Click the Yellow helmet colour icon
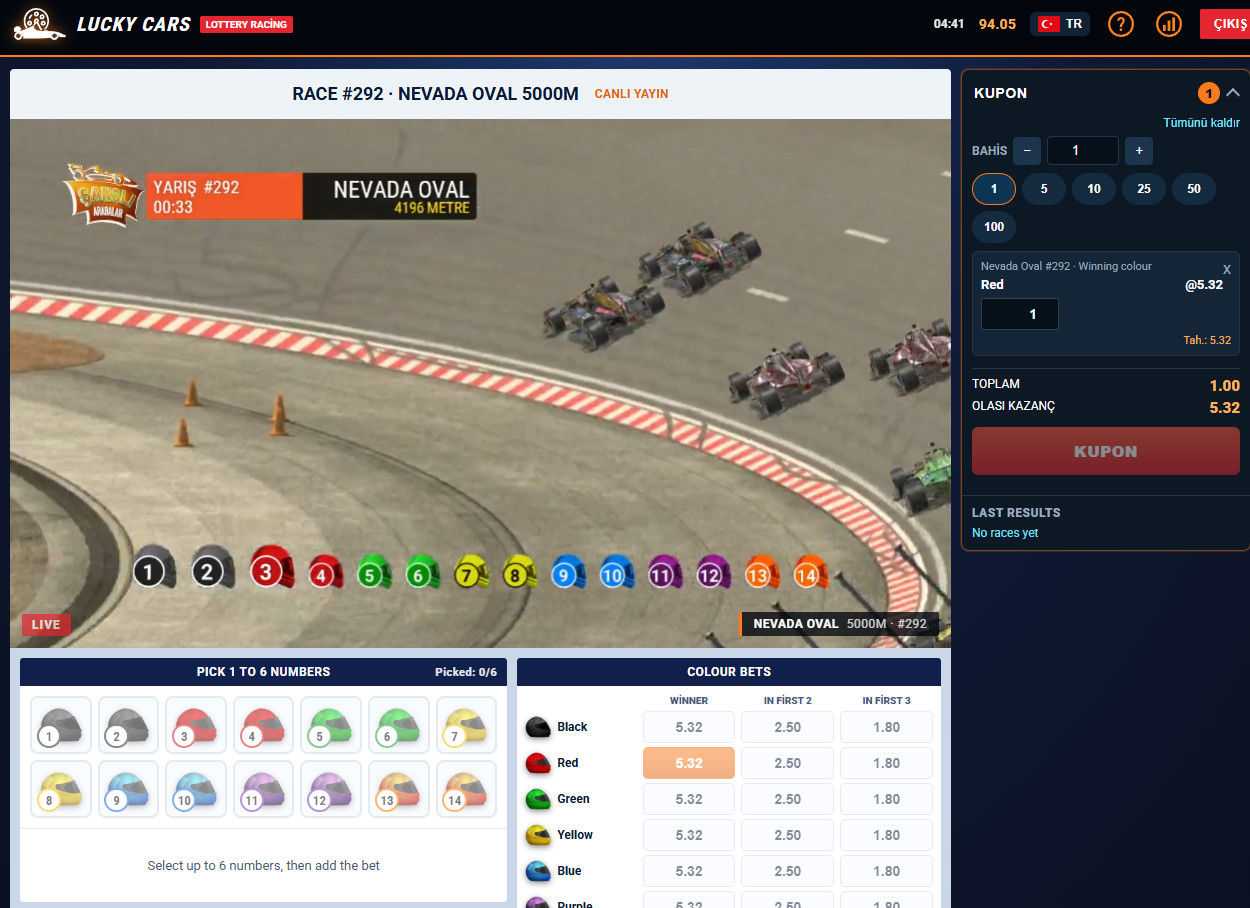 (538, 835)
